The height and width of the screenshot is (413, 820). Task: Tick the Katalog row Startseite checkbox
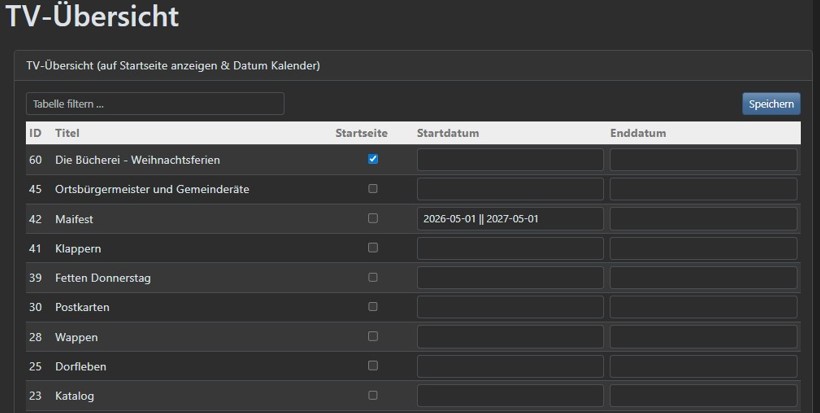click(x=373, y=395)
